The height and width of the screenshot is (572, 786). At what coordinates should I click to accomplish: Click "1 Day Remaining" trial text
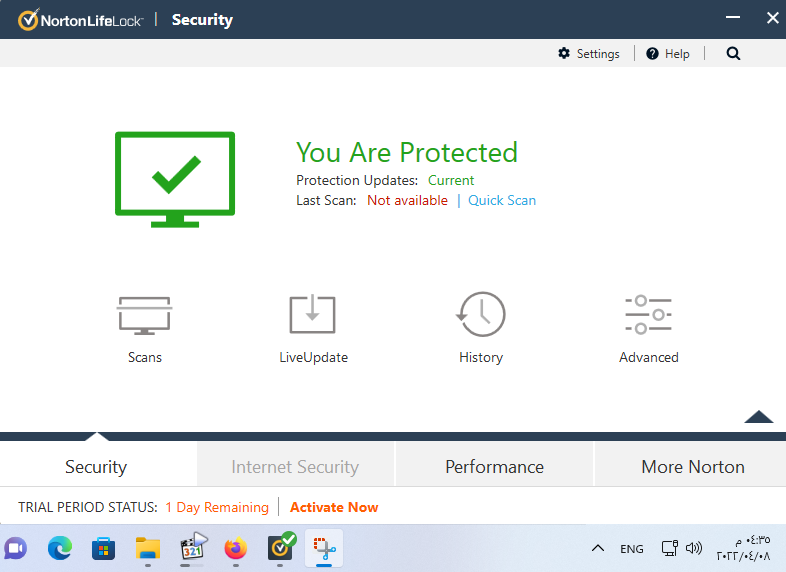[217, 507]
